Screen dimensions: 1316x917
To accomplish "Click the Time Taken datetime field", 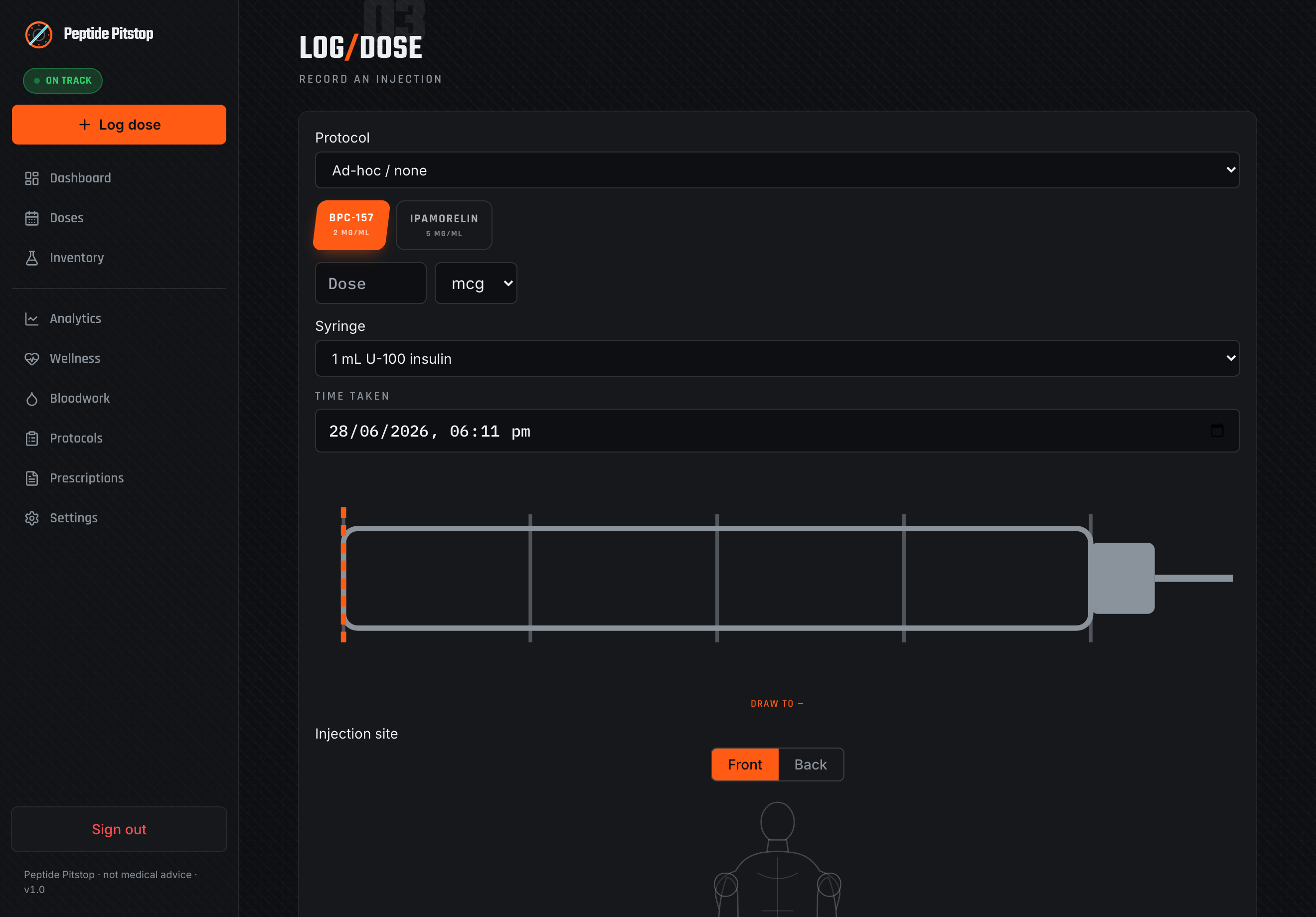I will click(x=777, y=431).
